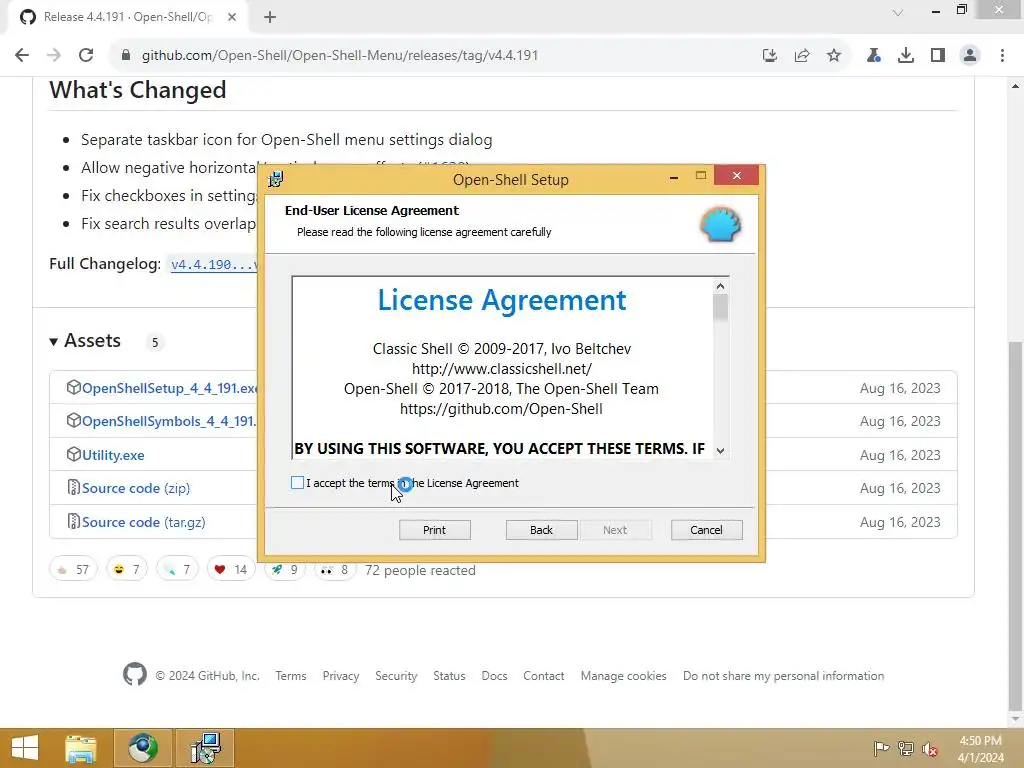Close the Release 4.4.191 tab
This screenshot has height=768, width=1024.
pos(232,17)
